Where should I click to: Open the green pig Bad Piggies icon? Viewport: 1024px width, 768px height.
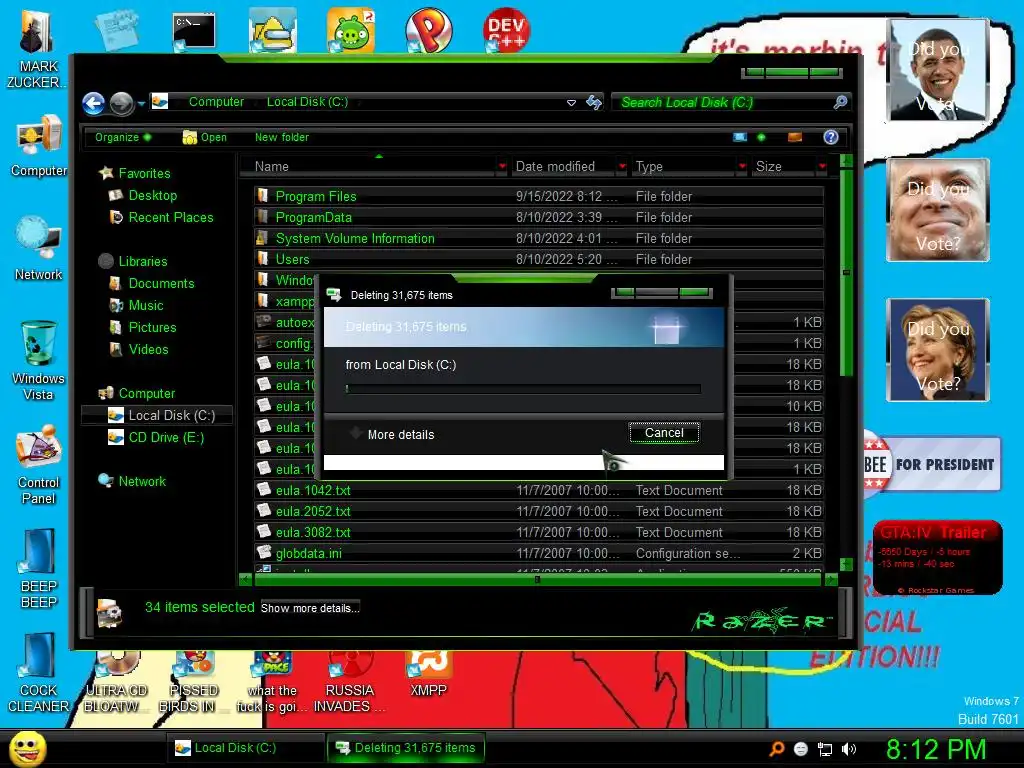coord(351,30)
